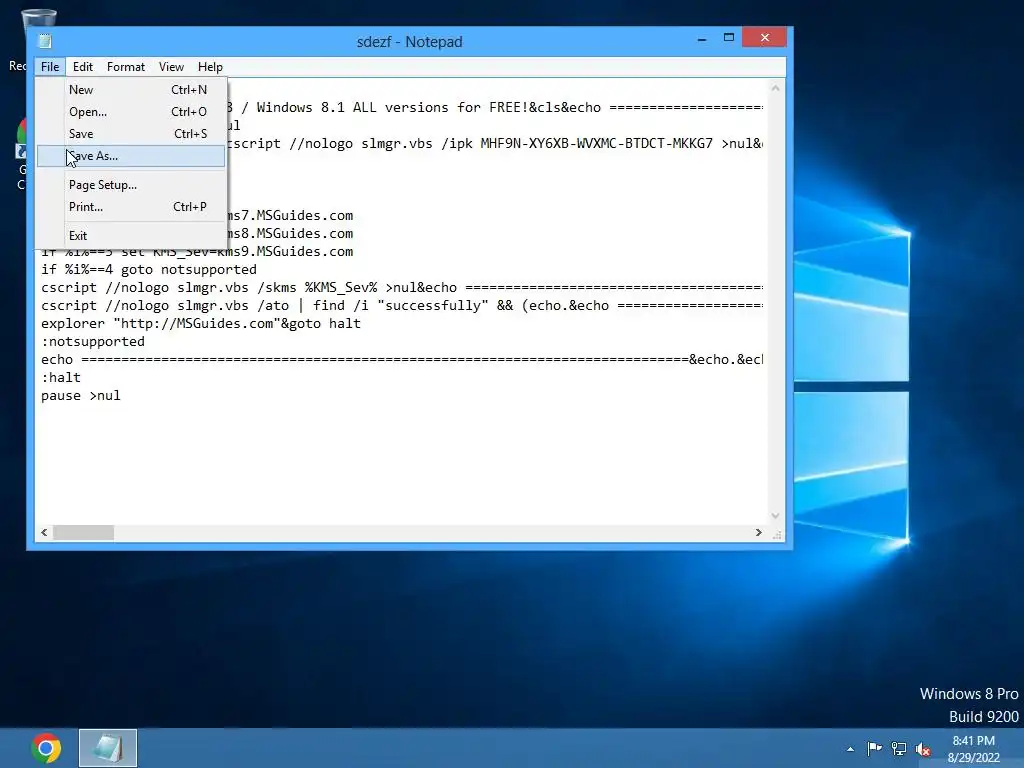Click the line "pause >nul"

81,395
